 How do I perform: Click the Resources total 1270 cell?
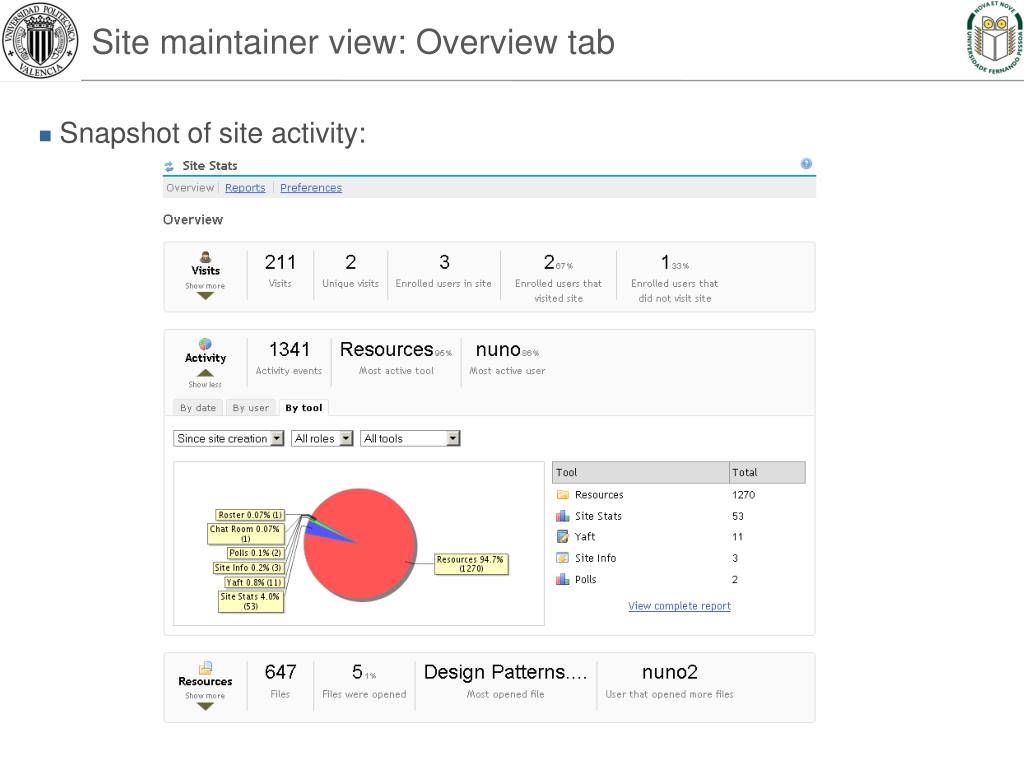(743, 495)
